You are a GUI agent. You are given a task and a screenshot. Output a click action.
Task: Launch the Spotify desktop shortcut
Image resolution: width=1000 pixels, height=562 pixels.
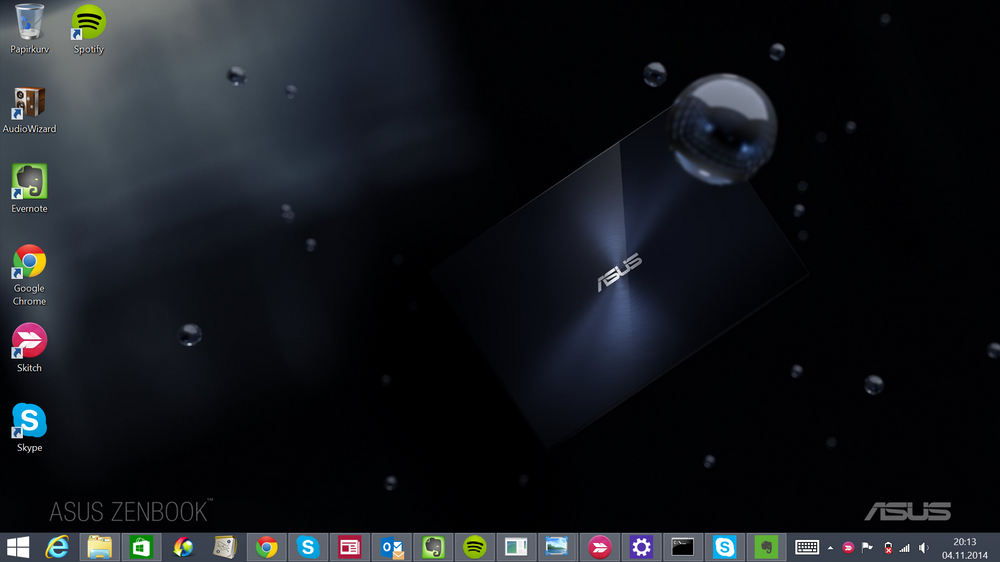click(x=88, y=29)
